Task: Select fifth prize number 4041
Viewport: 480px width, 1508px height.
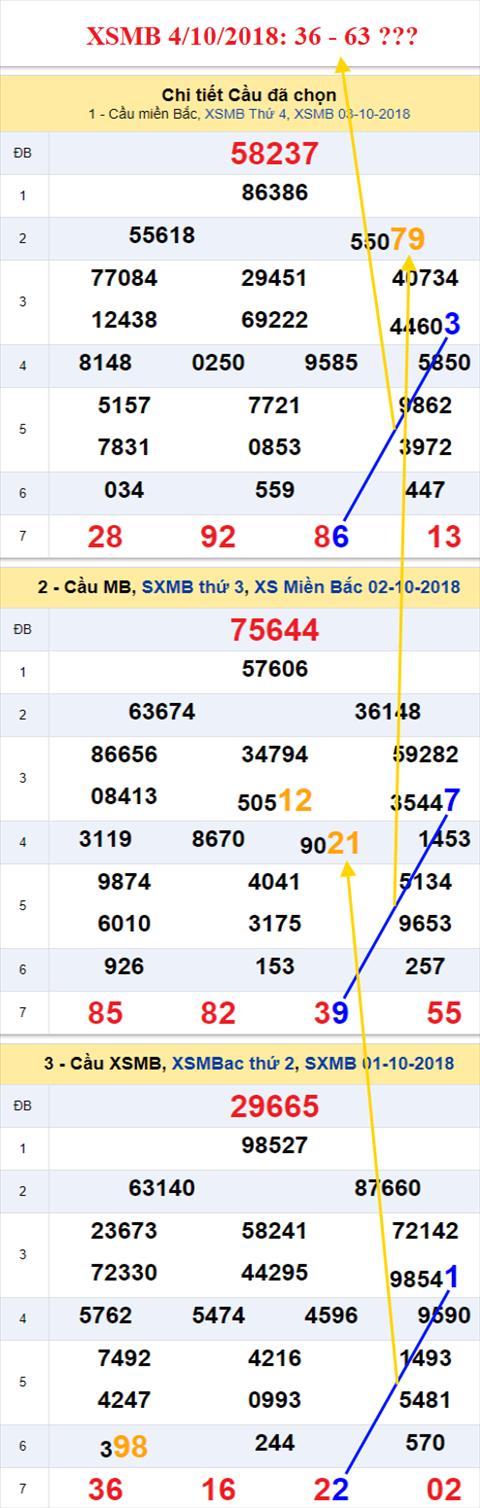Action: pyautogui.click(x=275, y=881)
